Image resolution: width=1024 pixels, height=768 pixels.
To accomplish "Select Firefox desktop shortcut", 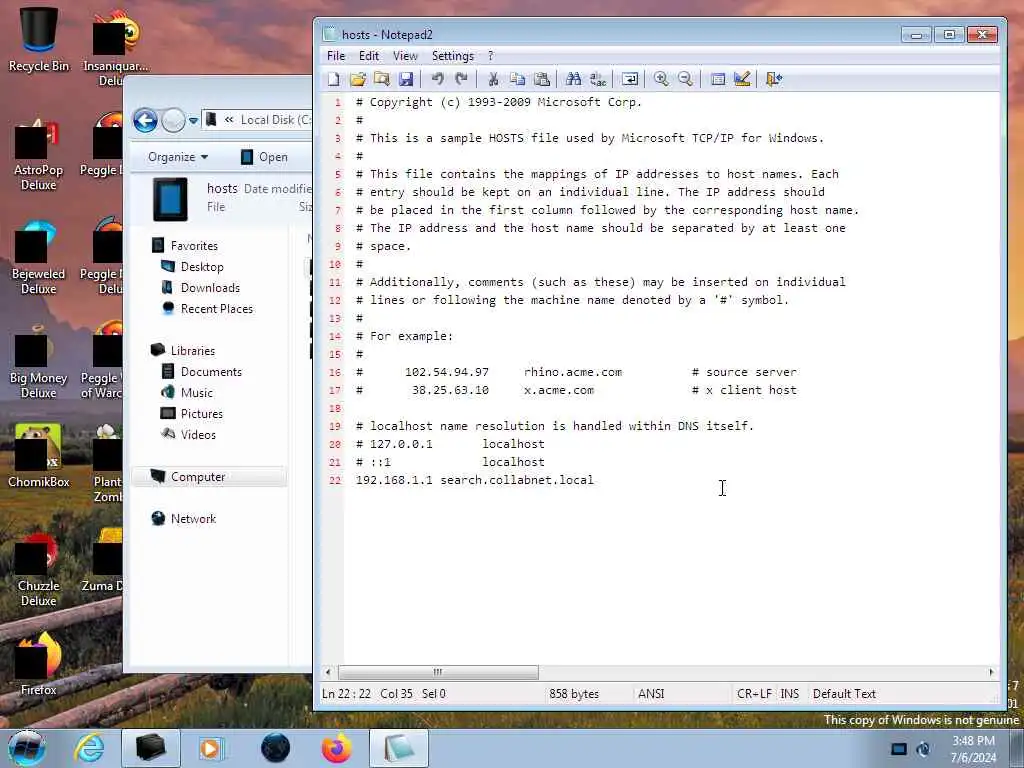I will 39,663.
